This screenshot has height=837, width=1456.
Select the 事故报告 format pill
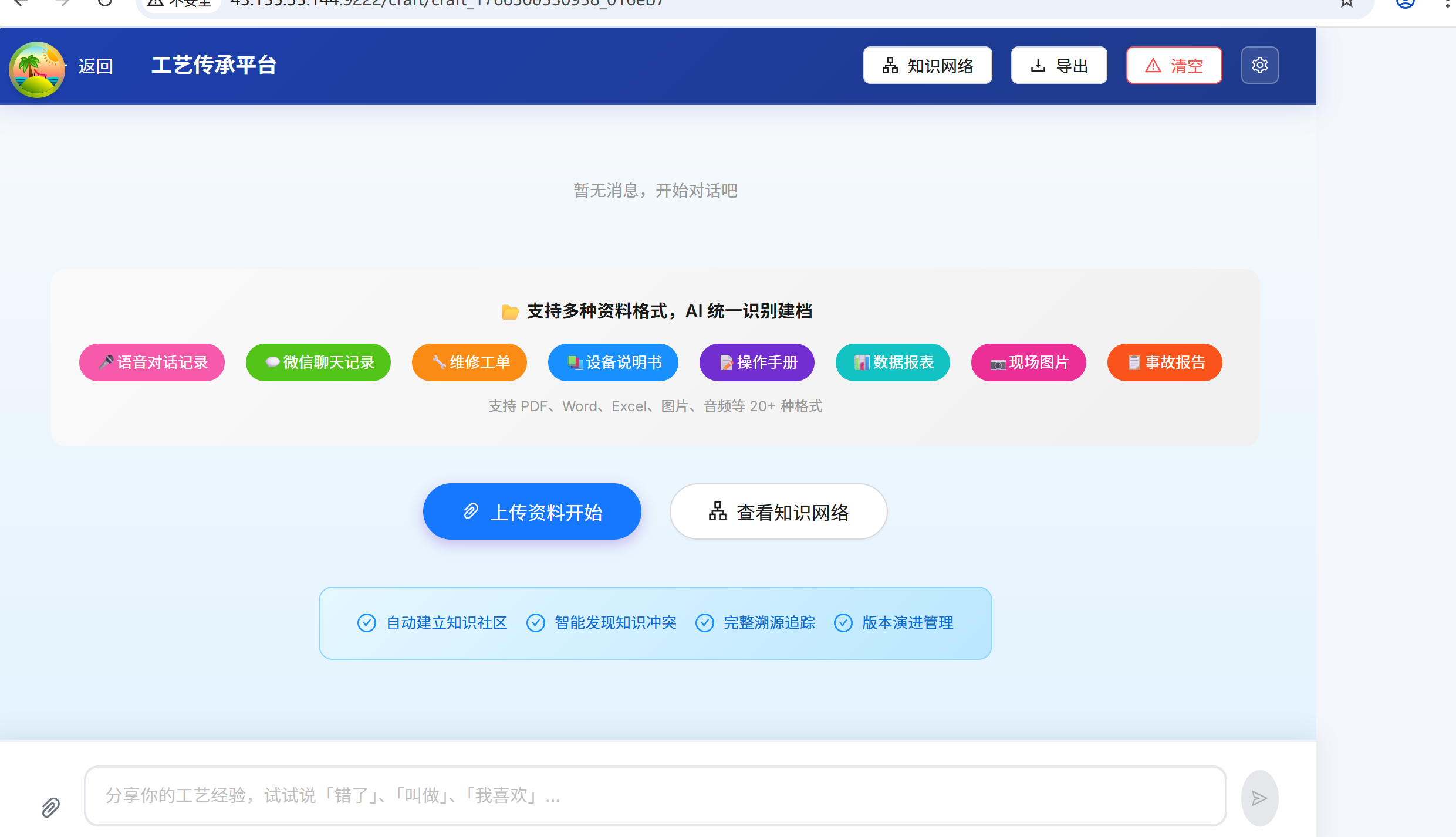1164,362
